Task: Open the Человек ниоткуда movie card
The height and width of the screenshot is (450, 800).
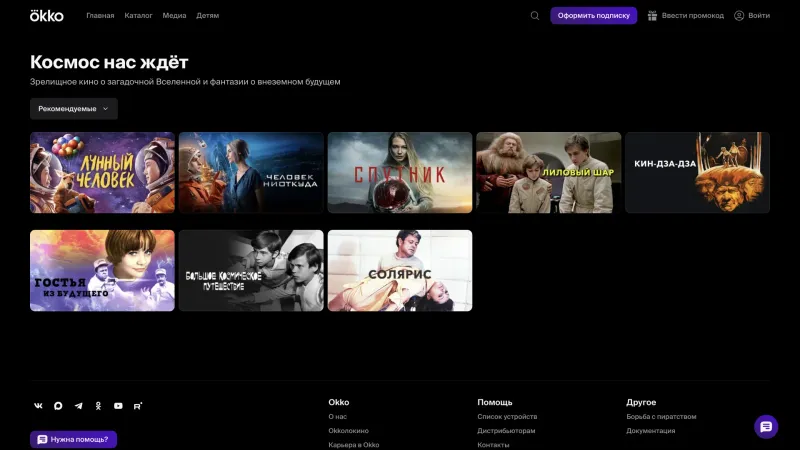Action: tap(251, 172)
